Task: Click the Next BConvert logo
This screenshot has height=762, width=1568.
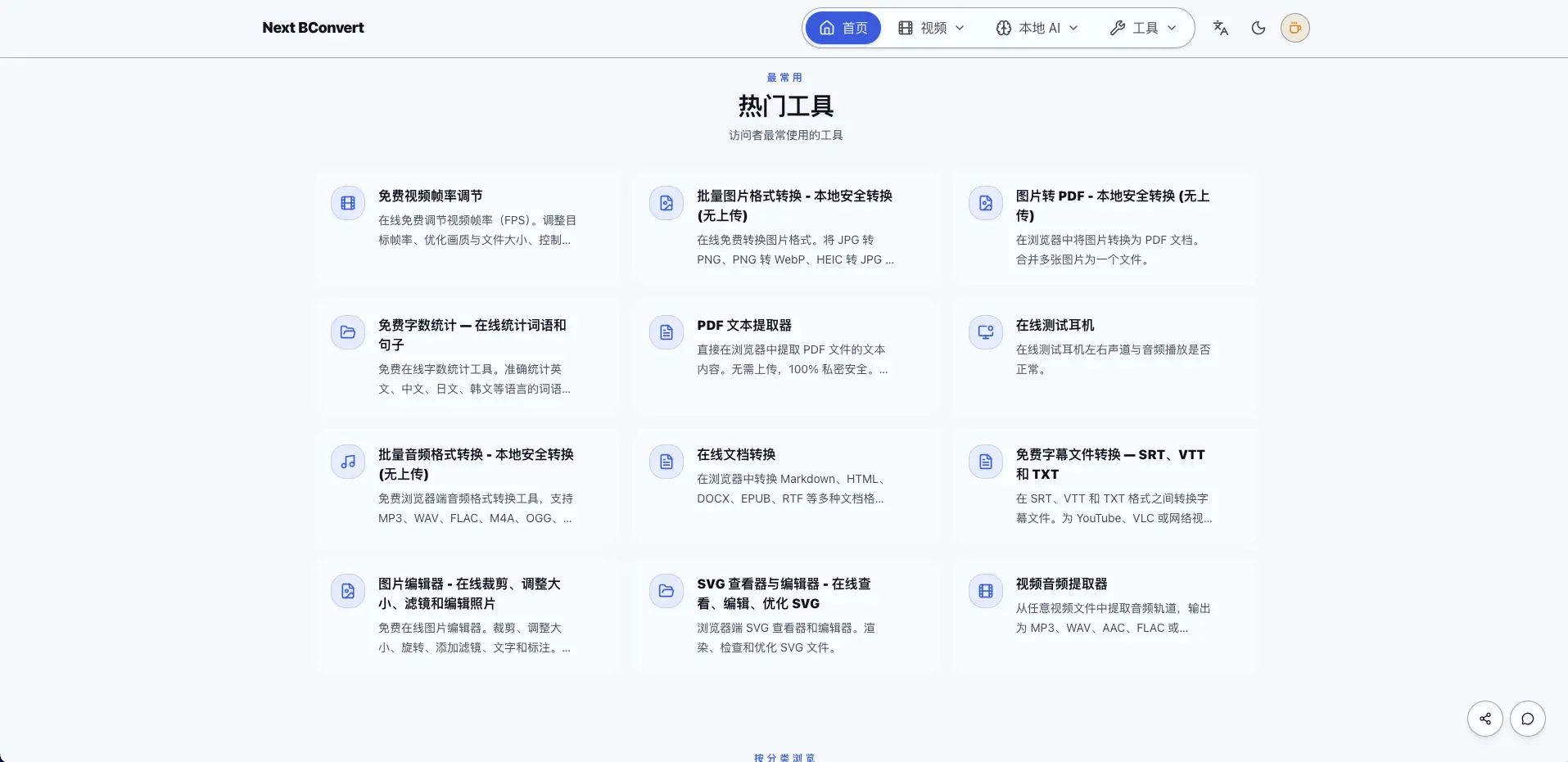Action: pyautogui.click(x=313, y=28)
